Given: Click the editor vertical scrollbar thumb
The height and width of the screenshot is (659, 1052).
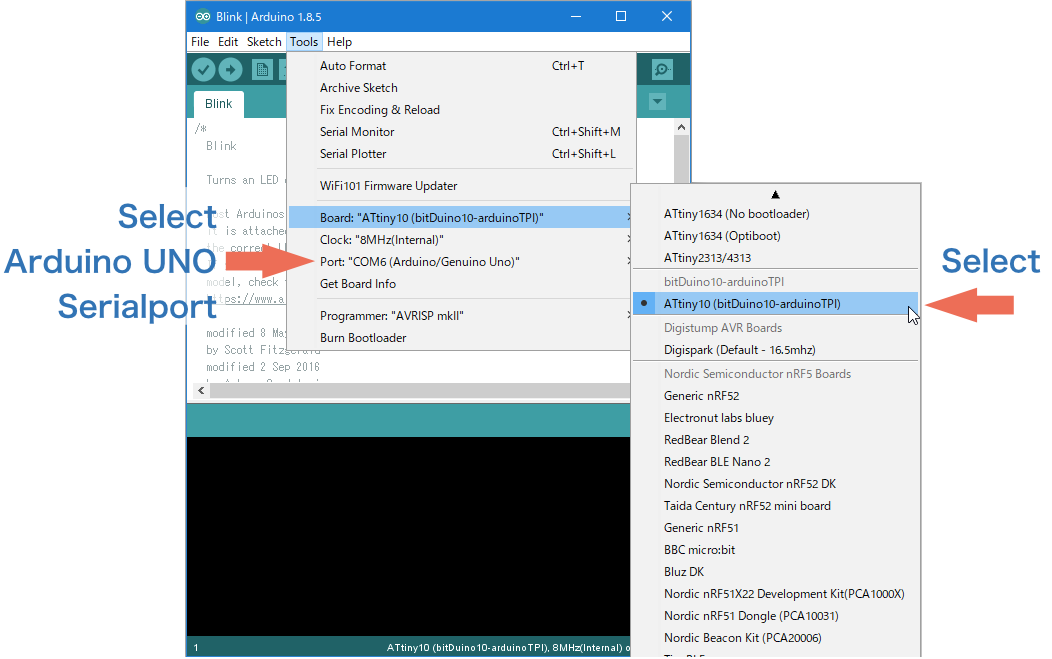Looking at the screenshot, I should tap(682, 159).
